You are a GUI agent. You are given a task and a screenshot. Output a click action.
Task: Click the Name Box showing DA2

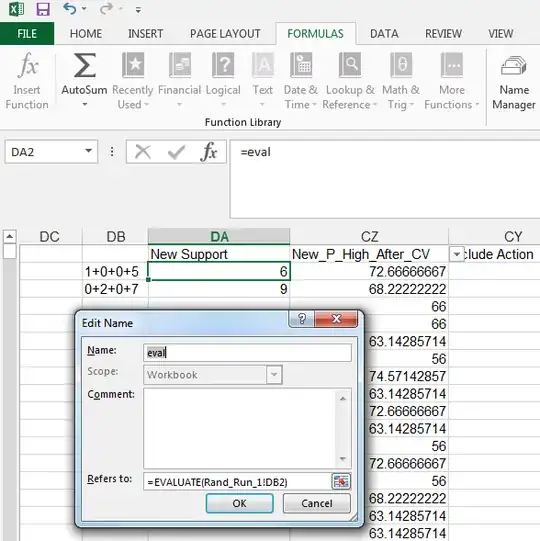44,152
